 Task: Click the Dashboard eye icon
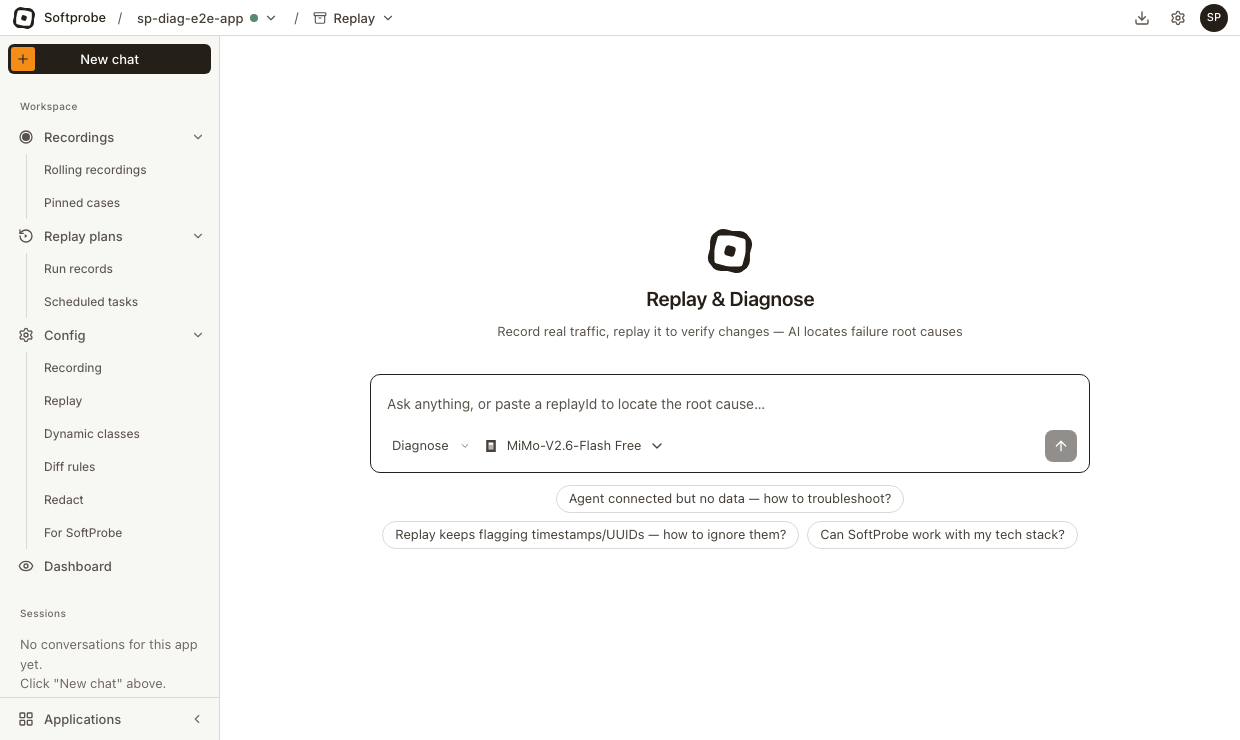point(26,566)
